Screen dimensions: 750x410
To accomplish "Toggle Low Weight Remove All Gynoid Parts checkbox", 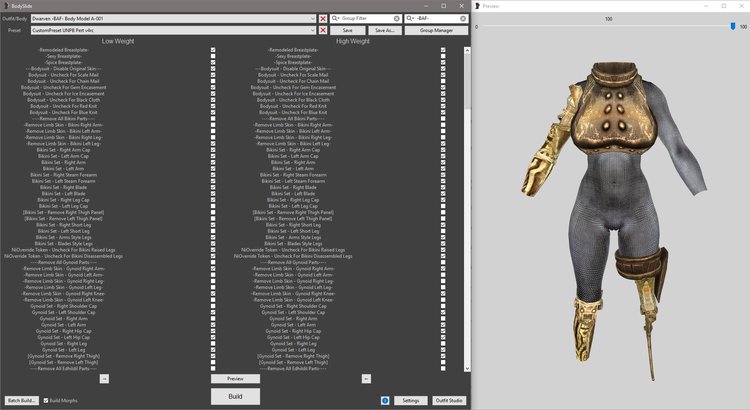I will tap(213, 262).
